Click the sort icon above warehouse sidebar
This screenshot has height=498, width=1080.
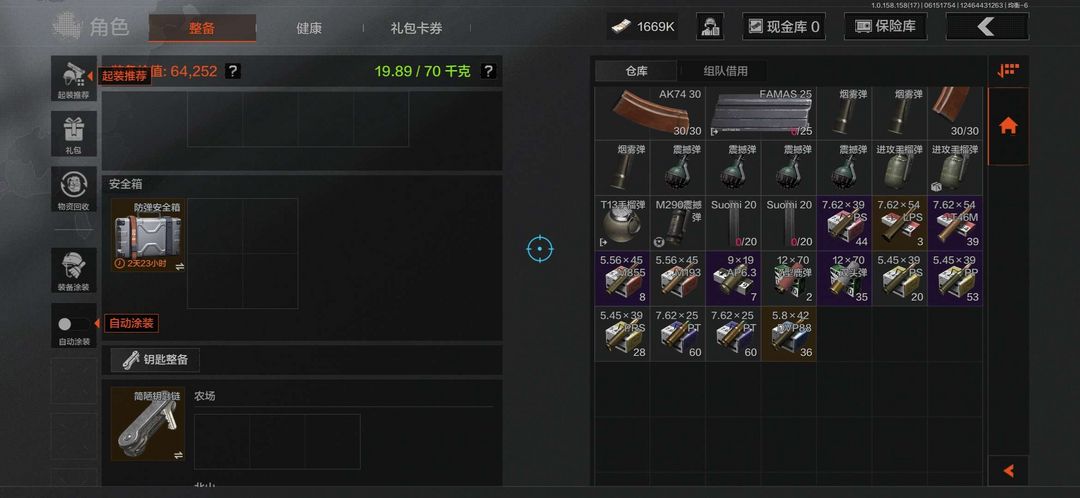pos(1008,70)
